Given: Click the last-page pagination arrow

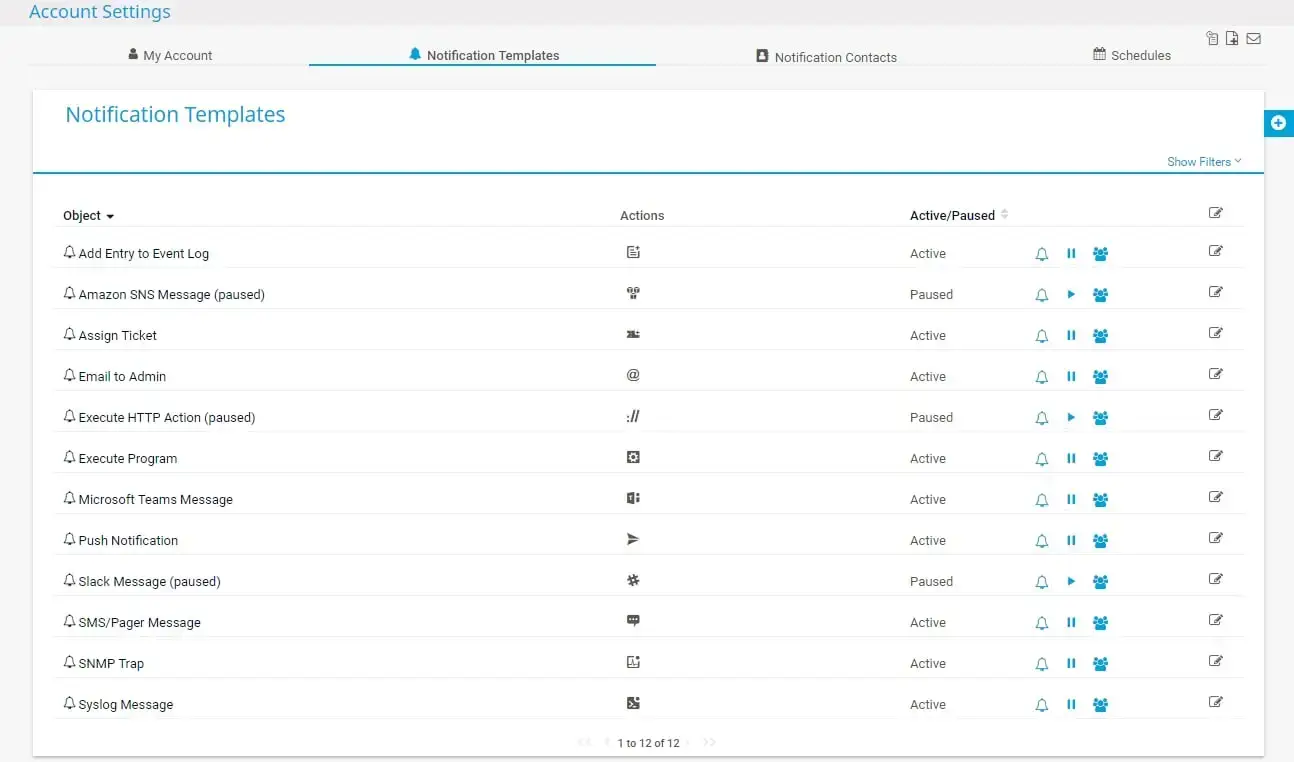Looking at the screenshot, I should 710,743.
